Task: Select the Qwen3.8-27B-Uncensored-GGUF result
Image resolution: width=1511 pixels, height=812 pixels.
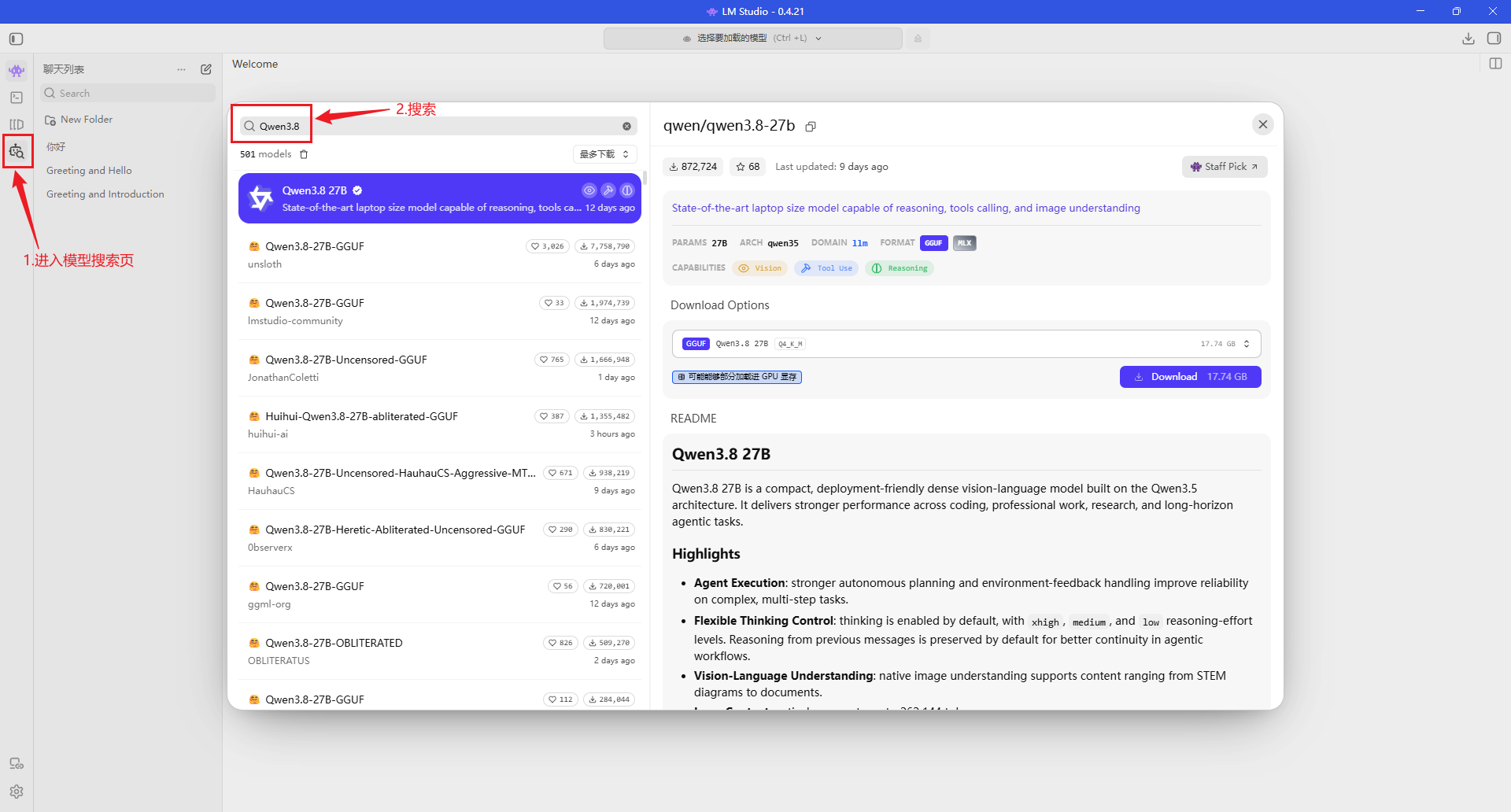Action: [440, 368]
